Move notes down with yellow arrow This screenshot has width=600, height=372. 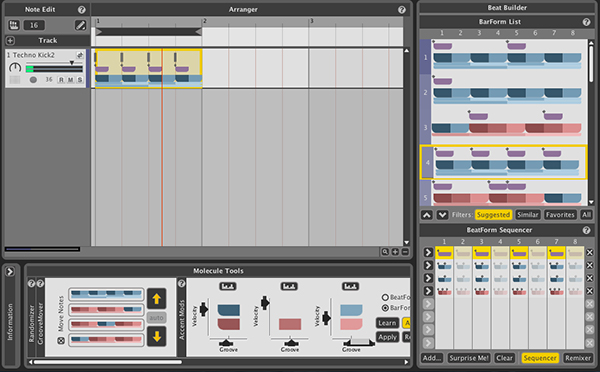(x=157, y=336)
